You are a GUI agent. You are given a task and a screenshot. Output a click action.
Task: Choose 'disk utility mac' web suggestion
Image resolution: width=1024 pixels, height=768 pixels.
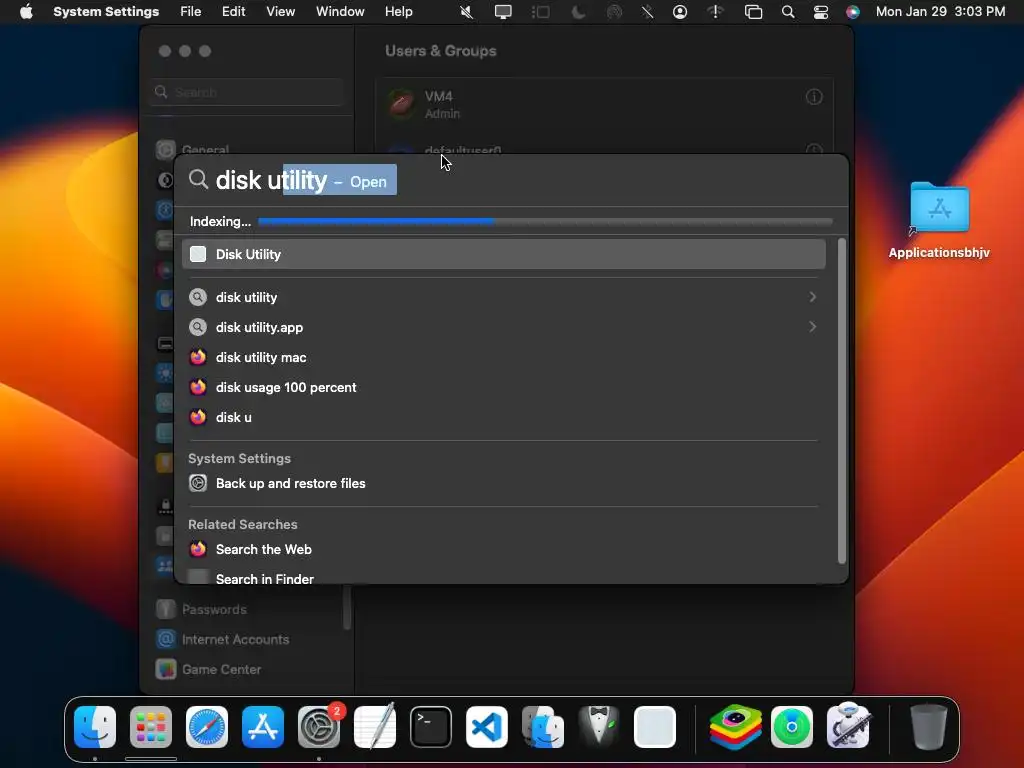pos(504,357)
